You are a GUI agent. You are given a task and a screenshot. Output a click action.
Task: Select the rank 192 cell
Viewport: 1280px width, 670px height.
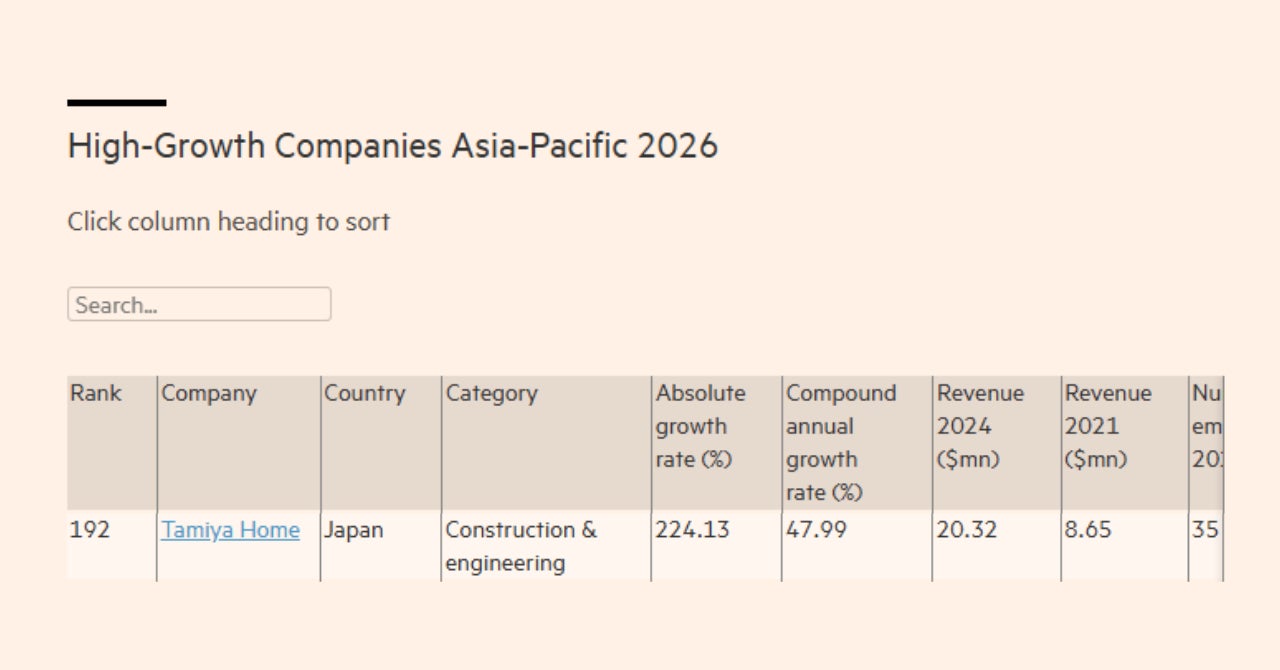[x=90, y=530]
